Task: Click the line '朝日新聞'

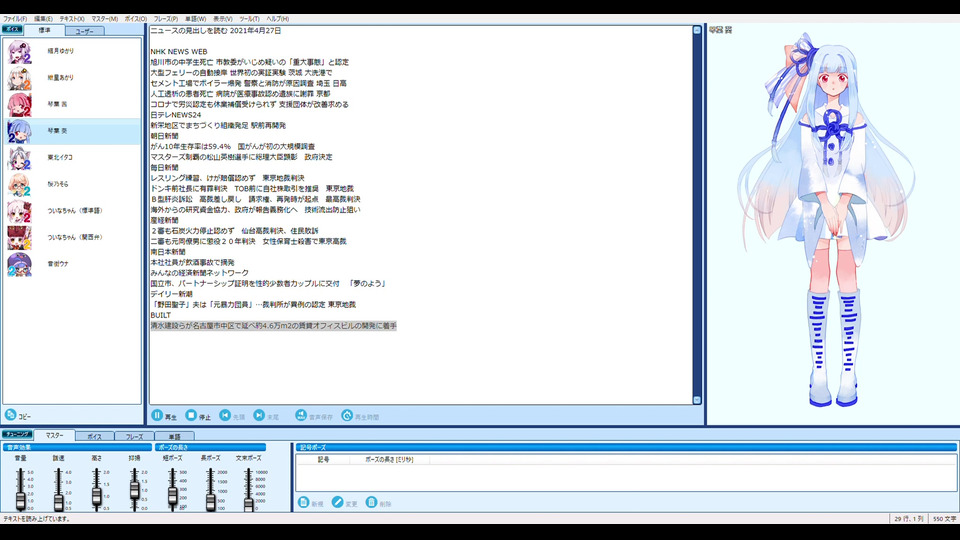Action: coord(164,136)
